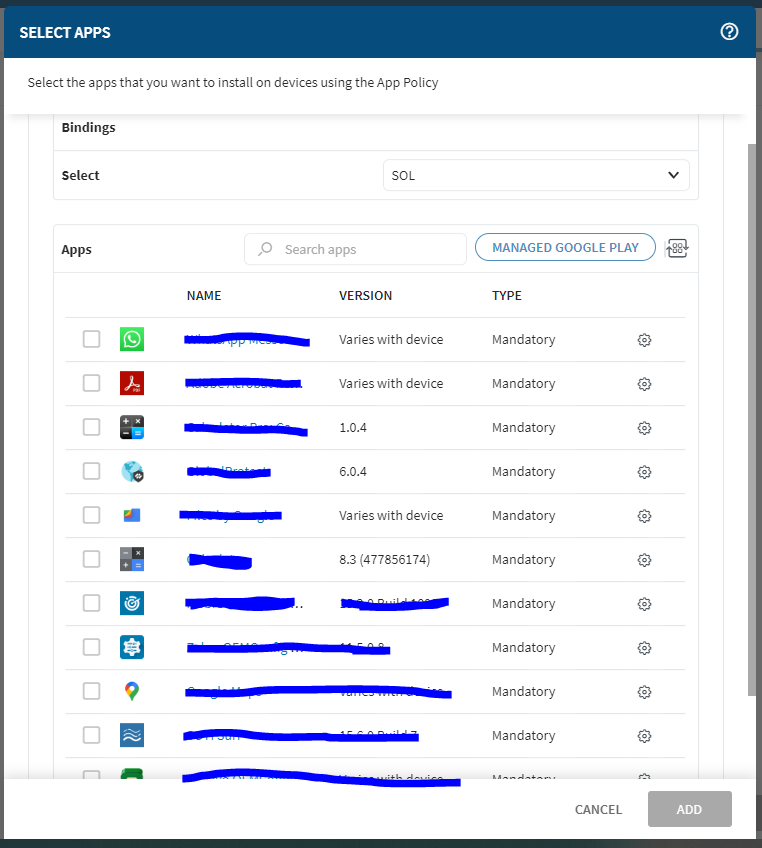The image size is (762, 848).
Task: Expand the SOL bindings dropdown
Action: [536, 175]
